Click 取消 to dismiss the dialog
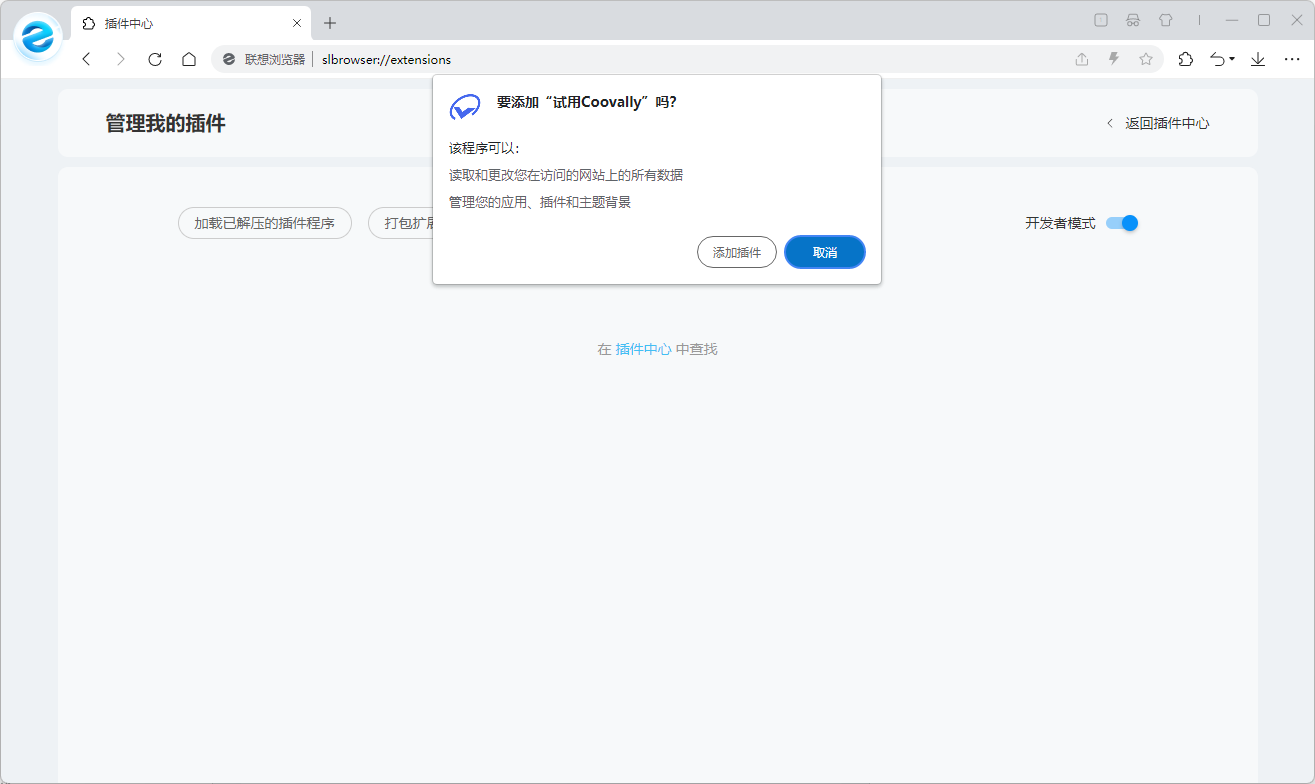Viewport: 1315px width, 784px height. click(x=825, y=253)
